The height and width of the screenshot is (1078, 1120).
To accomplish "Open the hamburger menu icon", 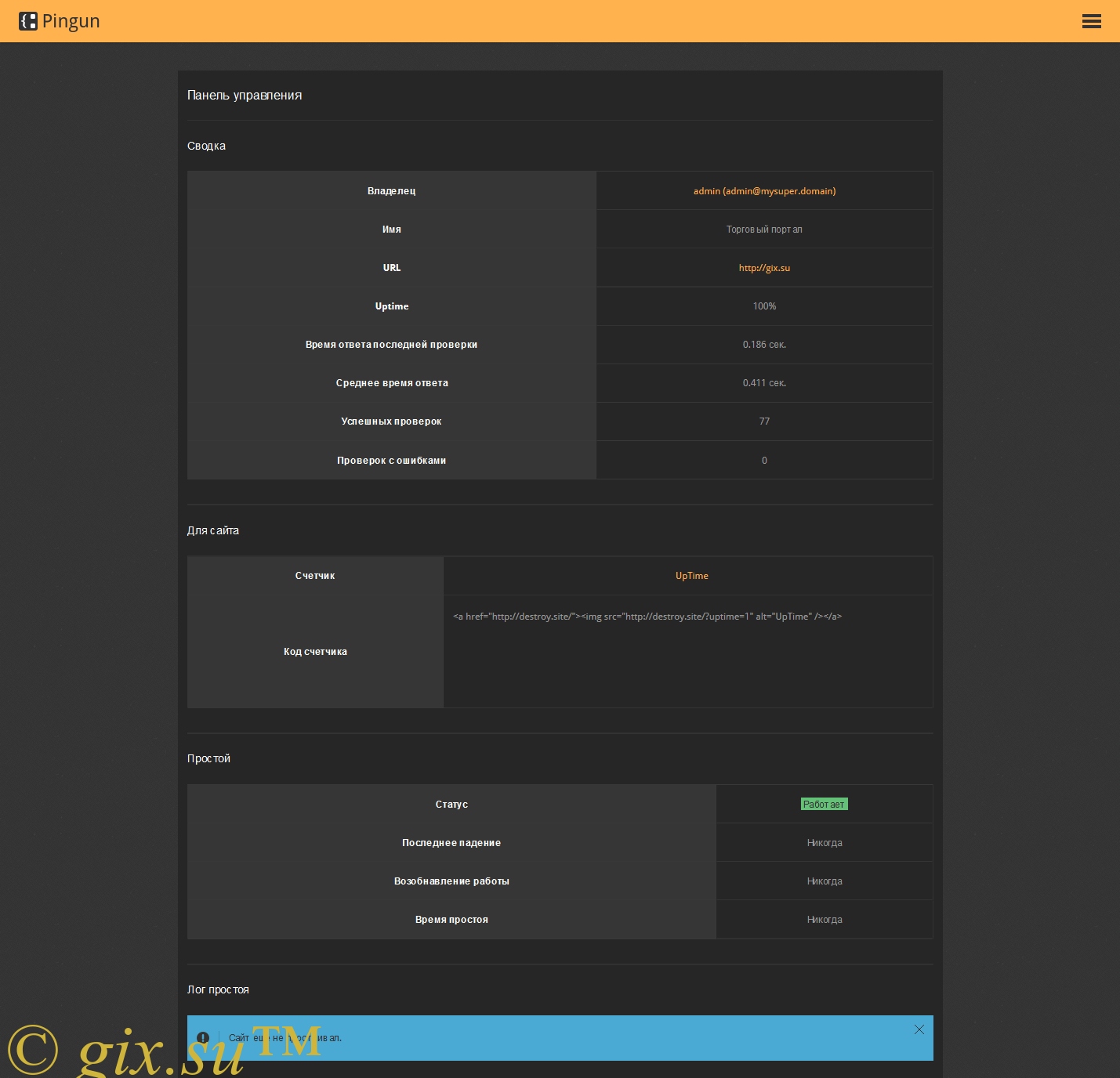I will point(1091,21).
